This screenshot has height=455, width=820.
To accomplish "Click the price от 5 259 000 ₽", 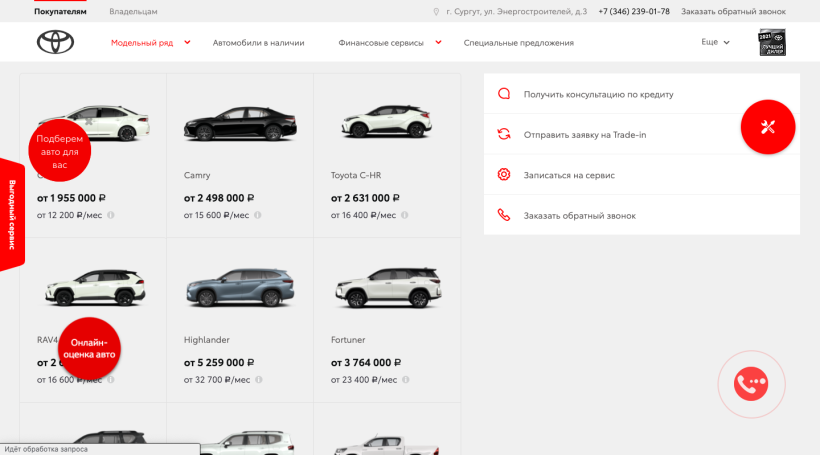I will tap(219, 363).
